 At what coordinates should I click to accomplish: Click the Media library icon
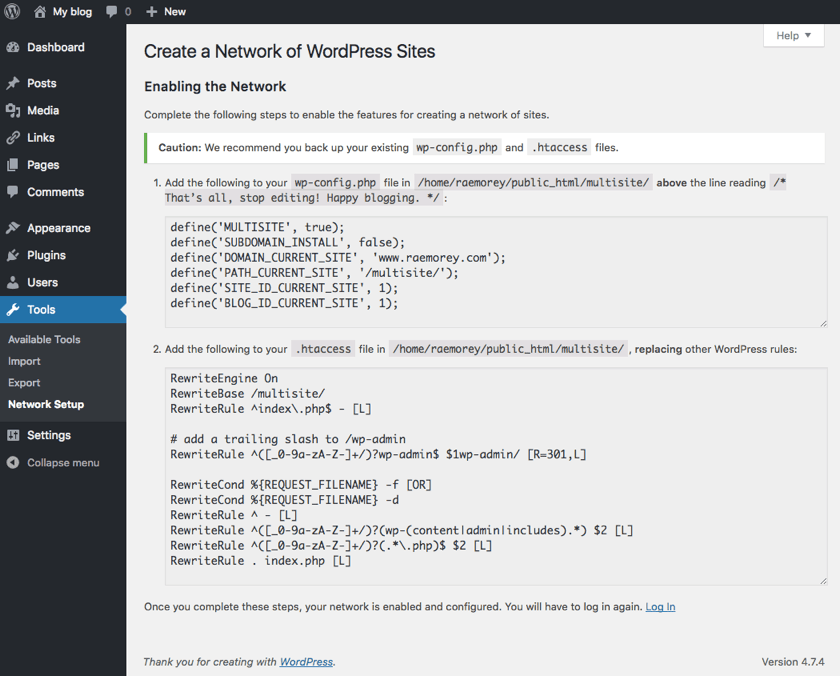pyautogui.click(x=13, y=110)
